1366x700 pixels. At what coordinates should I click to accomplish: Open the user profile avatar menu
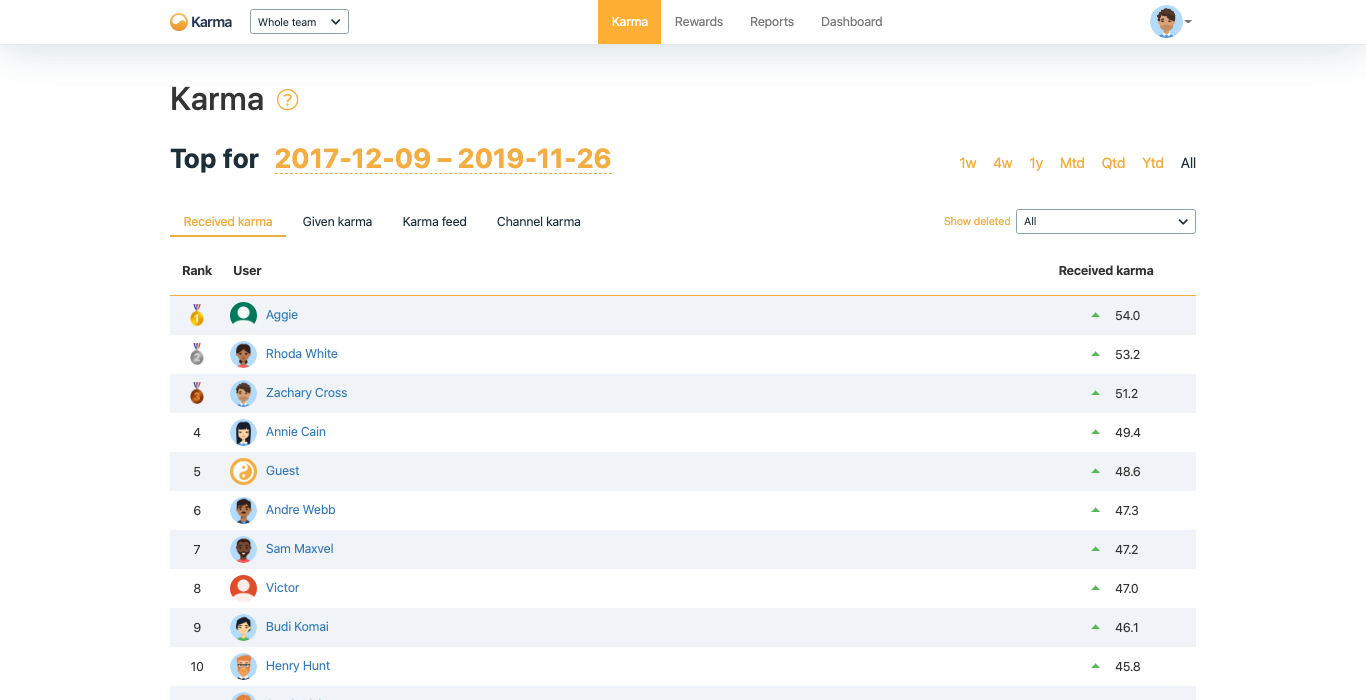(x=1170, y=22)
